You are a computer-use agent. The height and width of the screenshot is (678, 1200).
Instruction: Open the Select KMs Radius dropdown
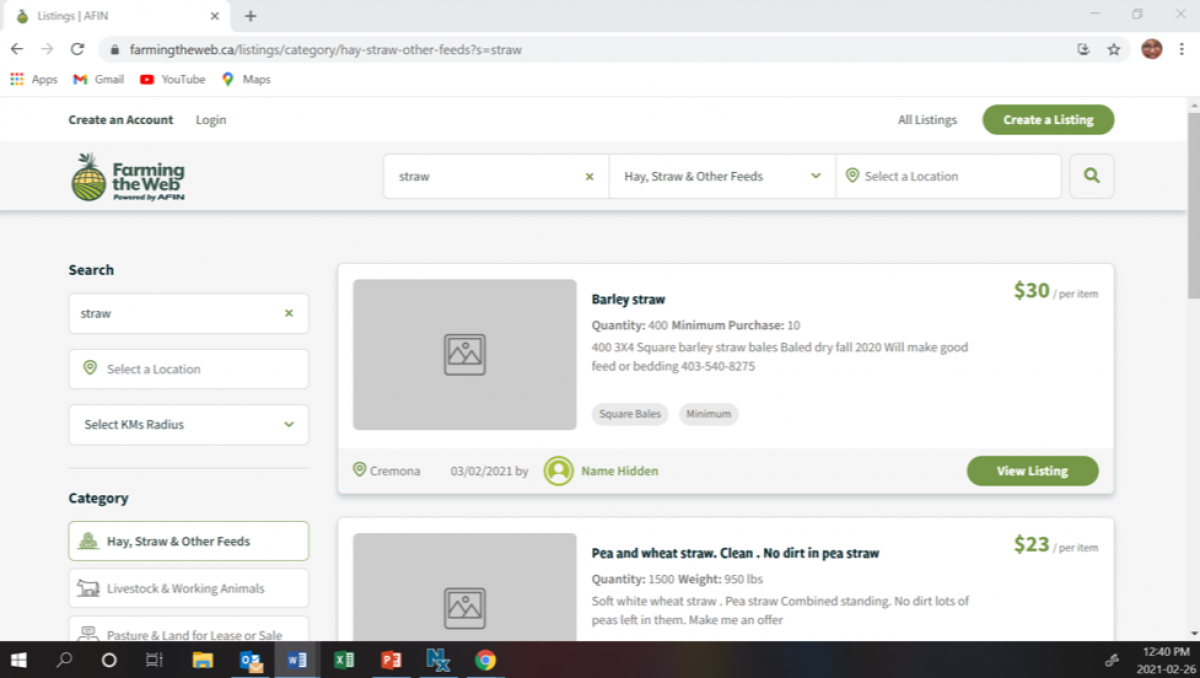pos(189,424)
